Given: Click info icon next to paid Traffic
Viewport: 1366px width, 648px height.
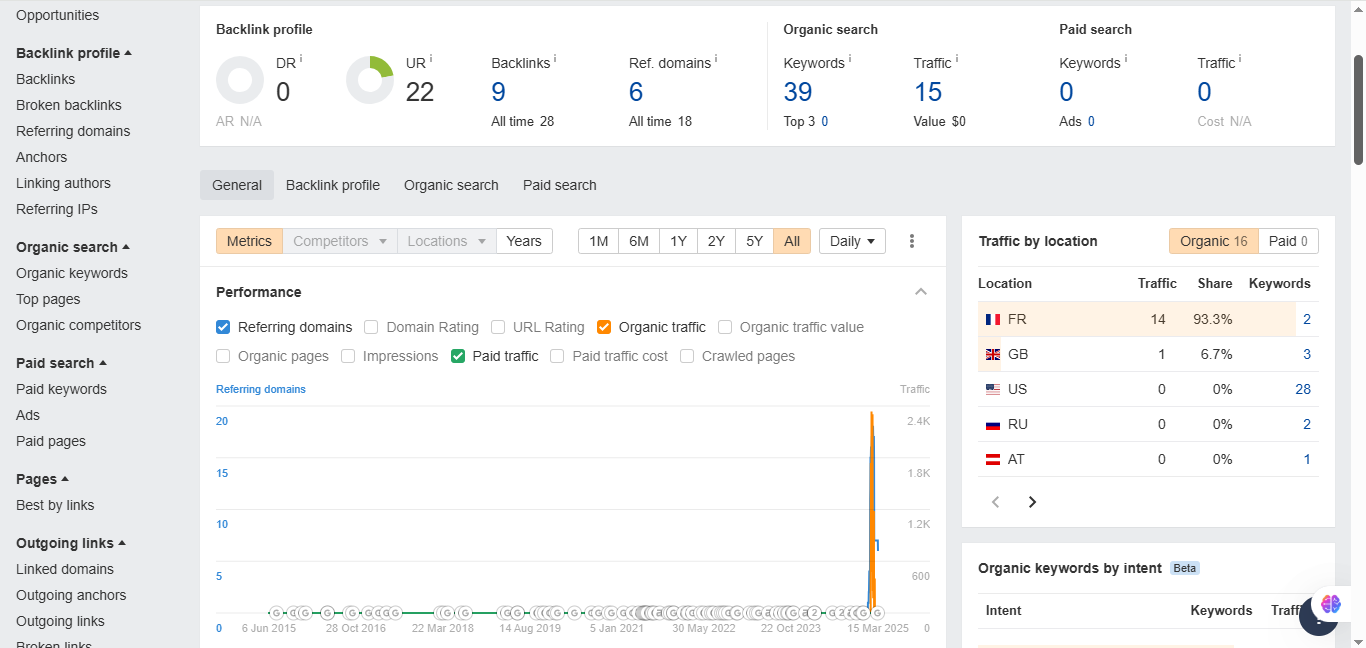Looking at the screenshot, I should click(x=1241, y=59).
